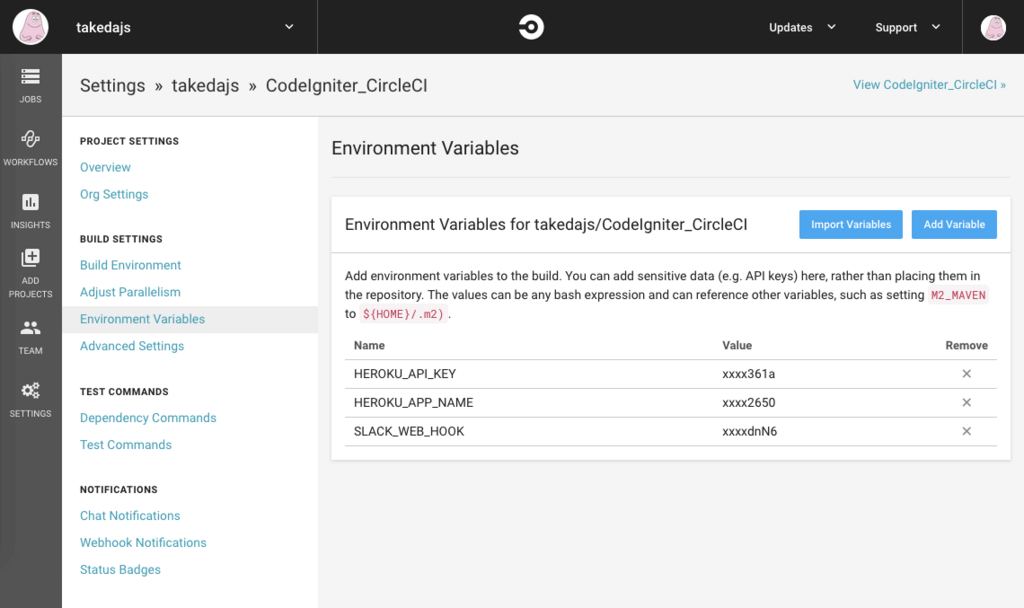The width and height of the screenshot is (1024, 608).
Task: Open the Insights chart icon
Action: 30,202
